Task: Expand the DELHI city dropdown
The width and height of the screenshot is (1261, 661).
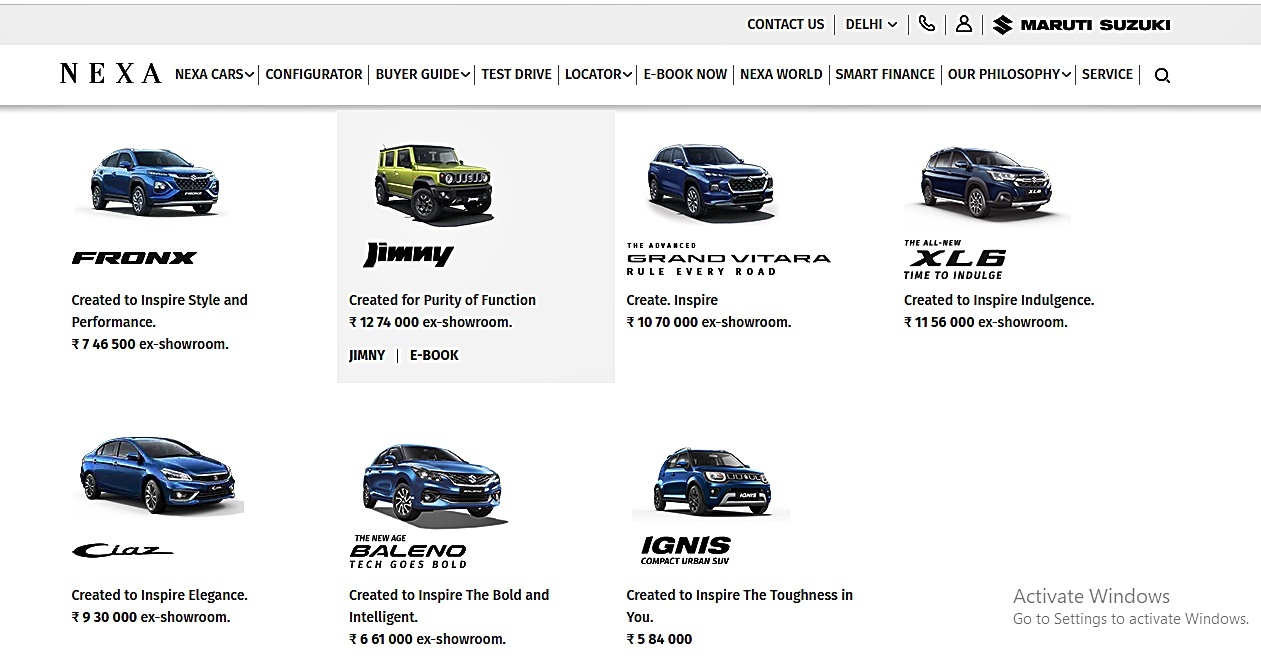Action: [x=871, y=24]
